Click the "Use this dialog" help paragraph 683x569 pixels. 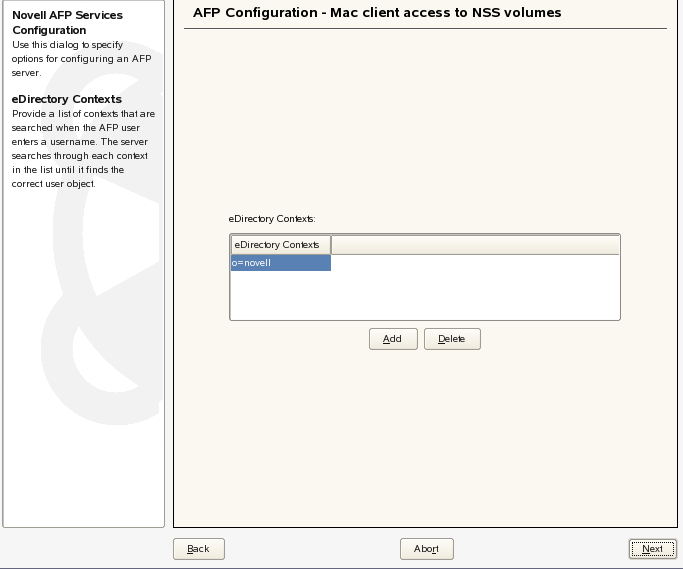(x=81, y=59)
